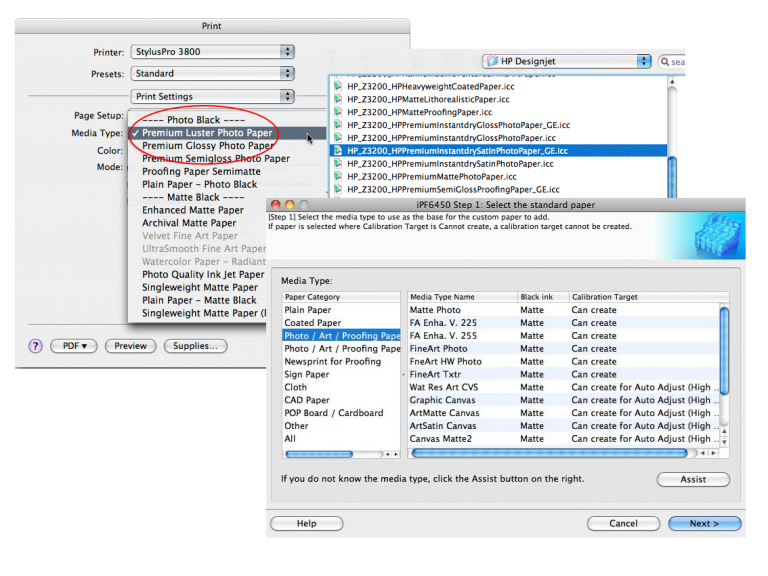
Task: Click icon of HPPremiumInstantdryGlossPhotoPaper_GE.icc
Action: (338, 125)
